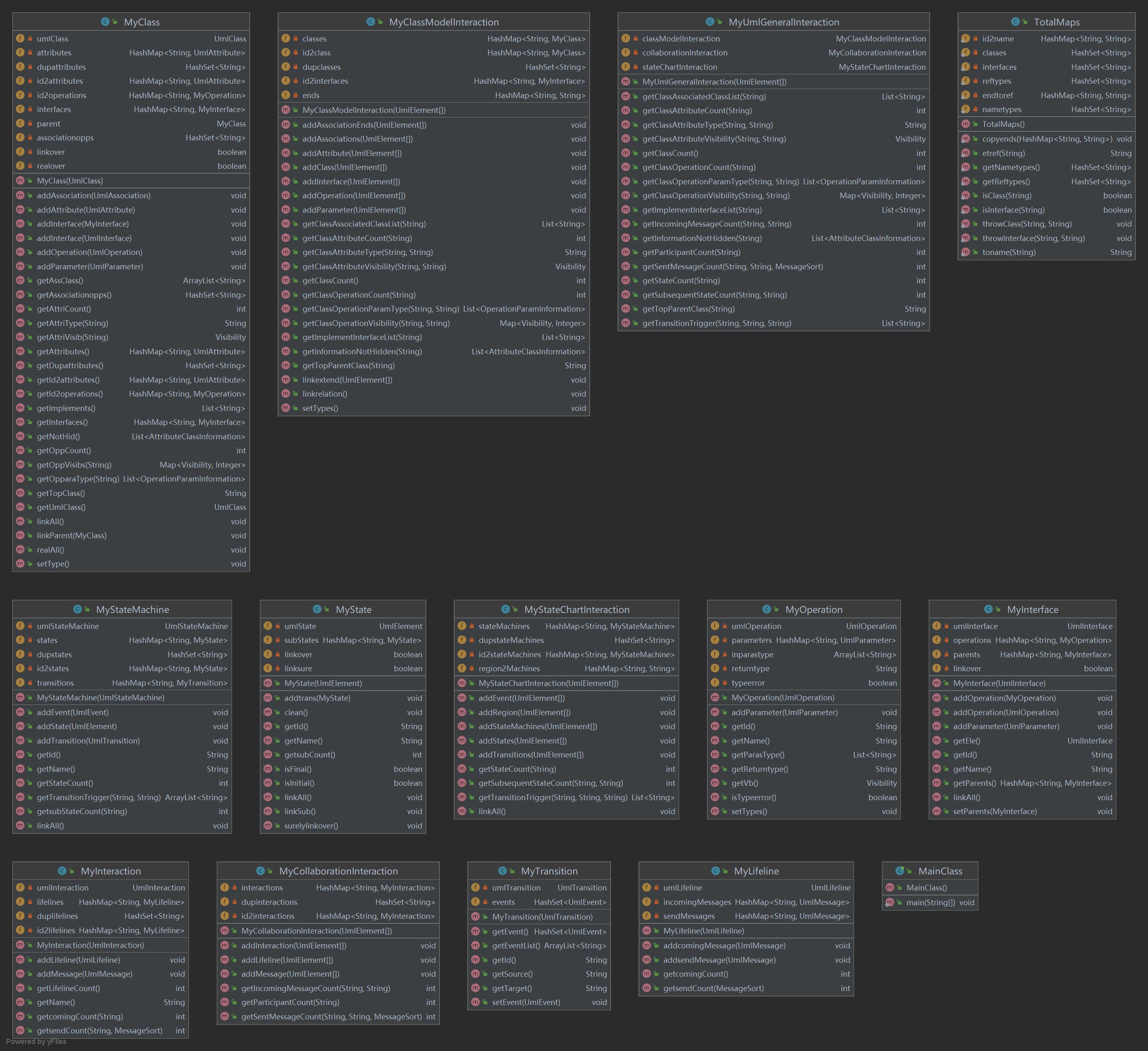Click the method icon next to realAll()
This screenshot has height=1051, width=1148.
[21, 550]
